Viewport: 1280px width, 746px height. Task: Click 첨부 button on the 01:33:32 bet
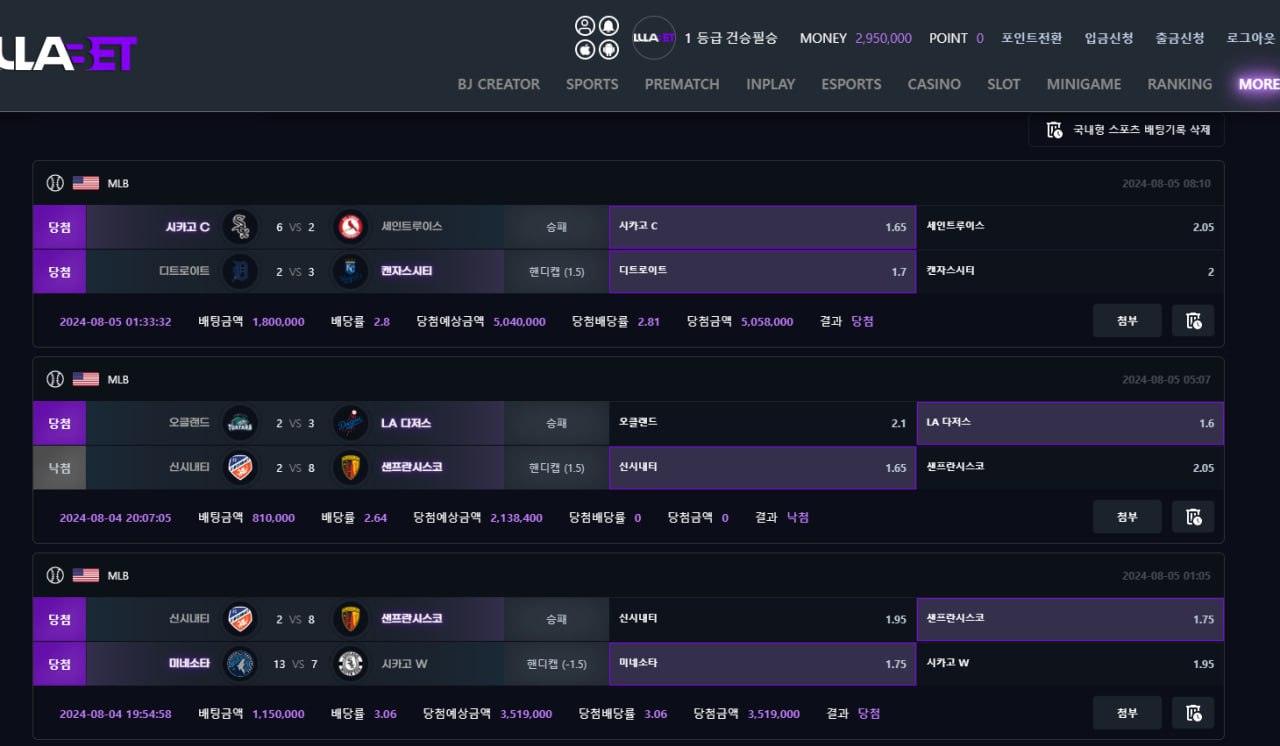[1127, 321]
